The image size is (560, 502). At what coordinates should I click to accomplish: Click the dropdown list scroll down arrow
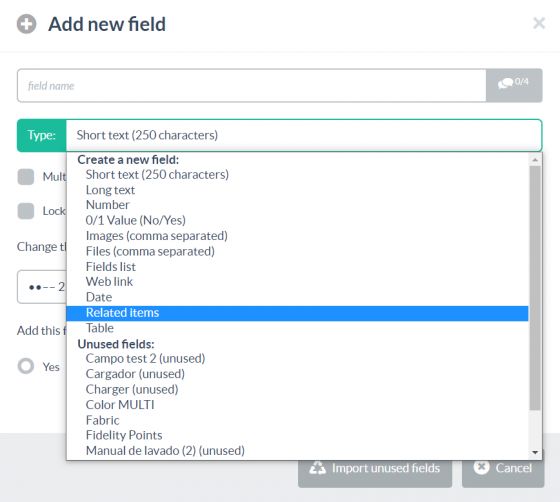(535, 452)
